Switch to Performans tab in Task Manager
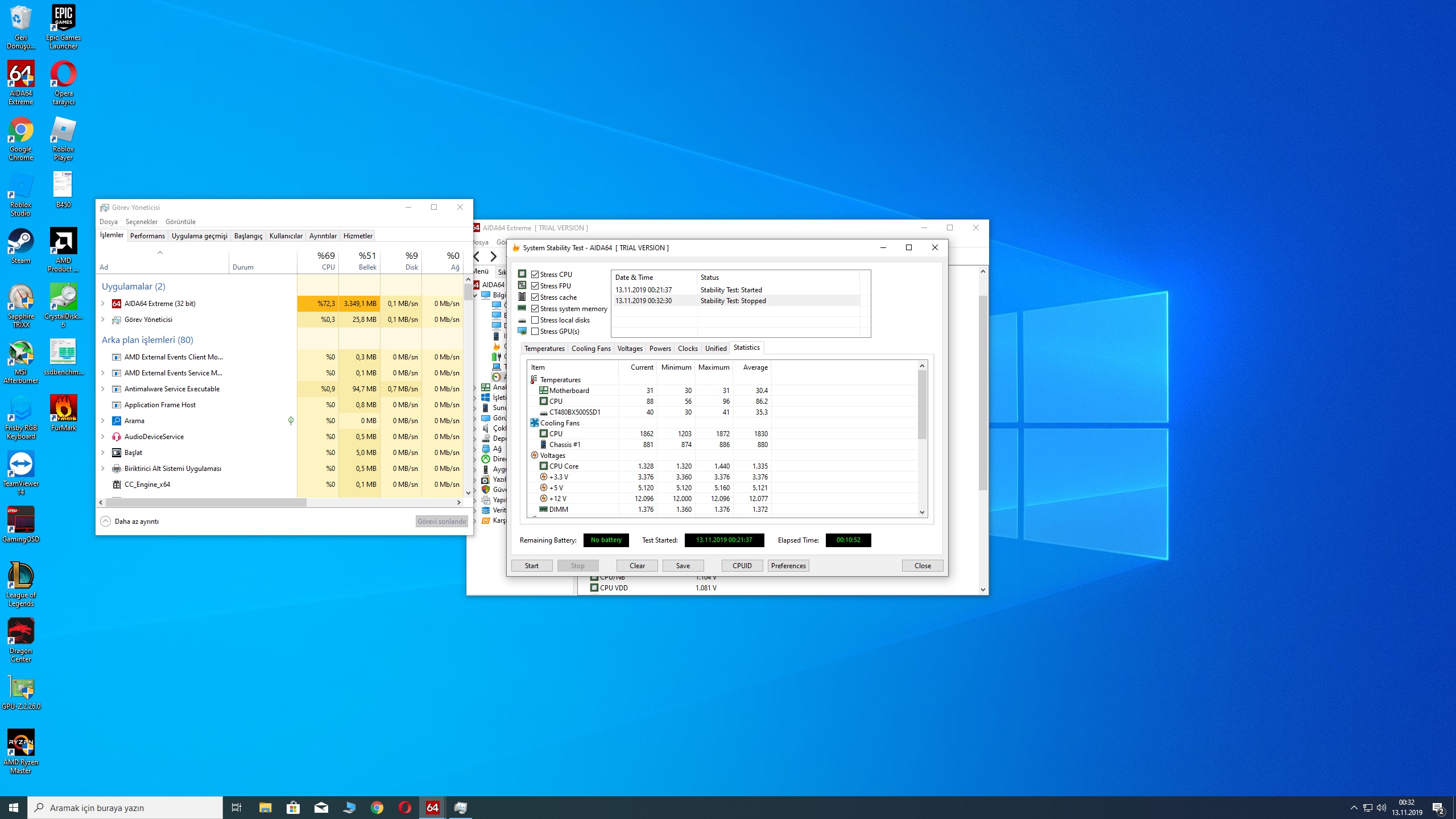Image resolution: width=1456 pixels, height=819 pixels. (x=147, y=236)
